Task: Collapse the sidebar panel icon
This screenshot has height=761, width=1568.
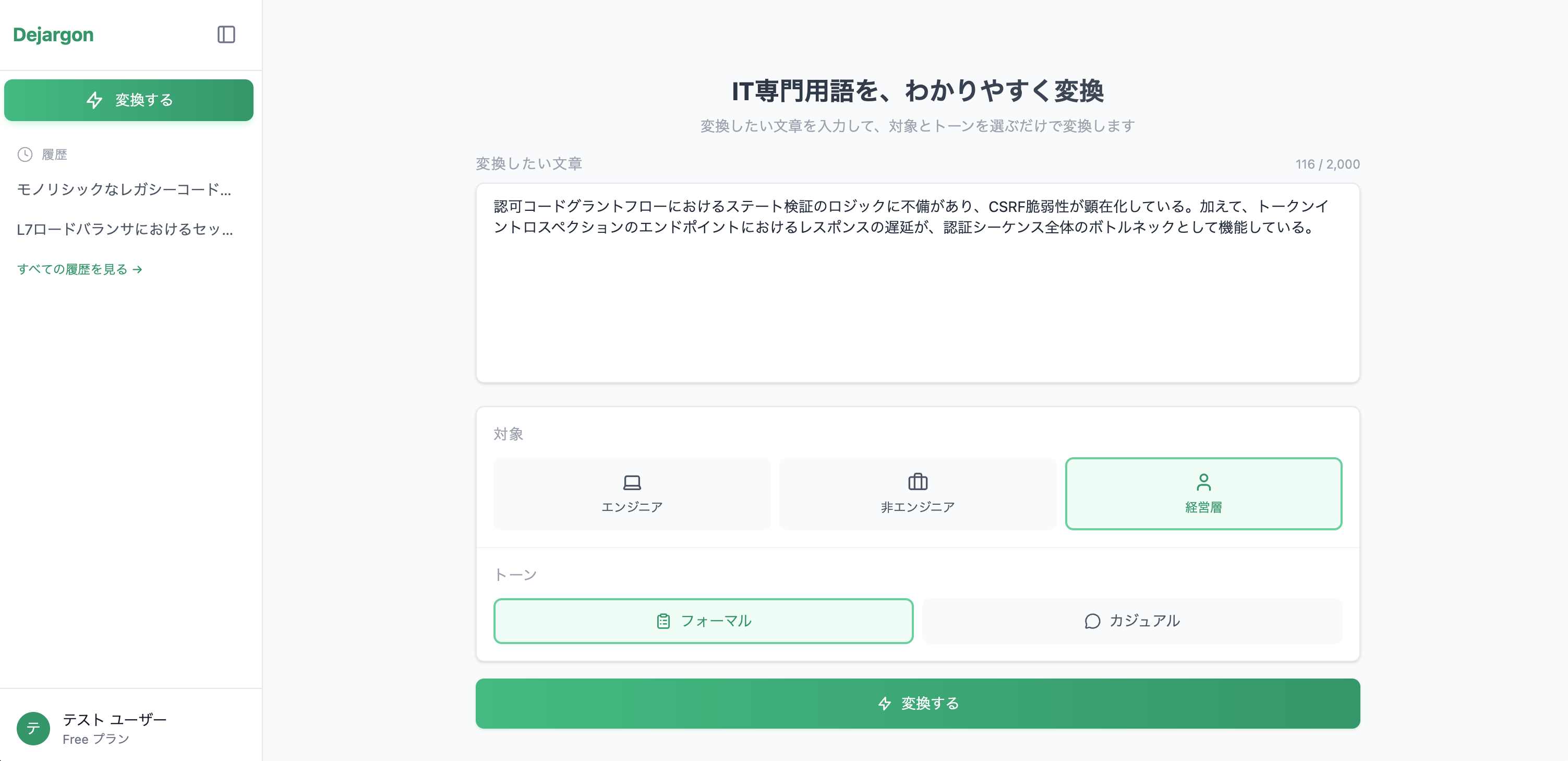Action: 226,35
